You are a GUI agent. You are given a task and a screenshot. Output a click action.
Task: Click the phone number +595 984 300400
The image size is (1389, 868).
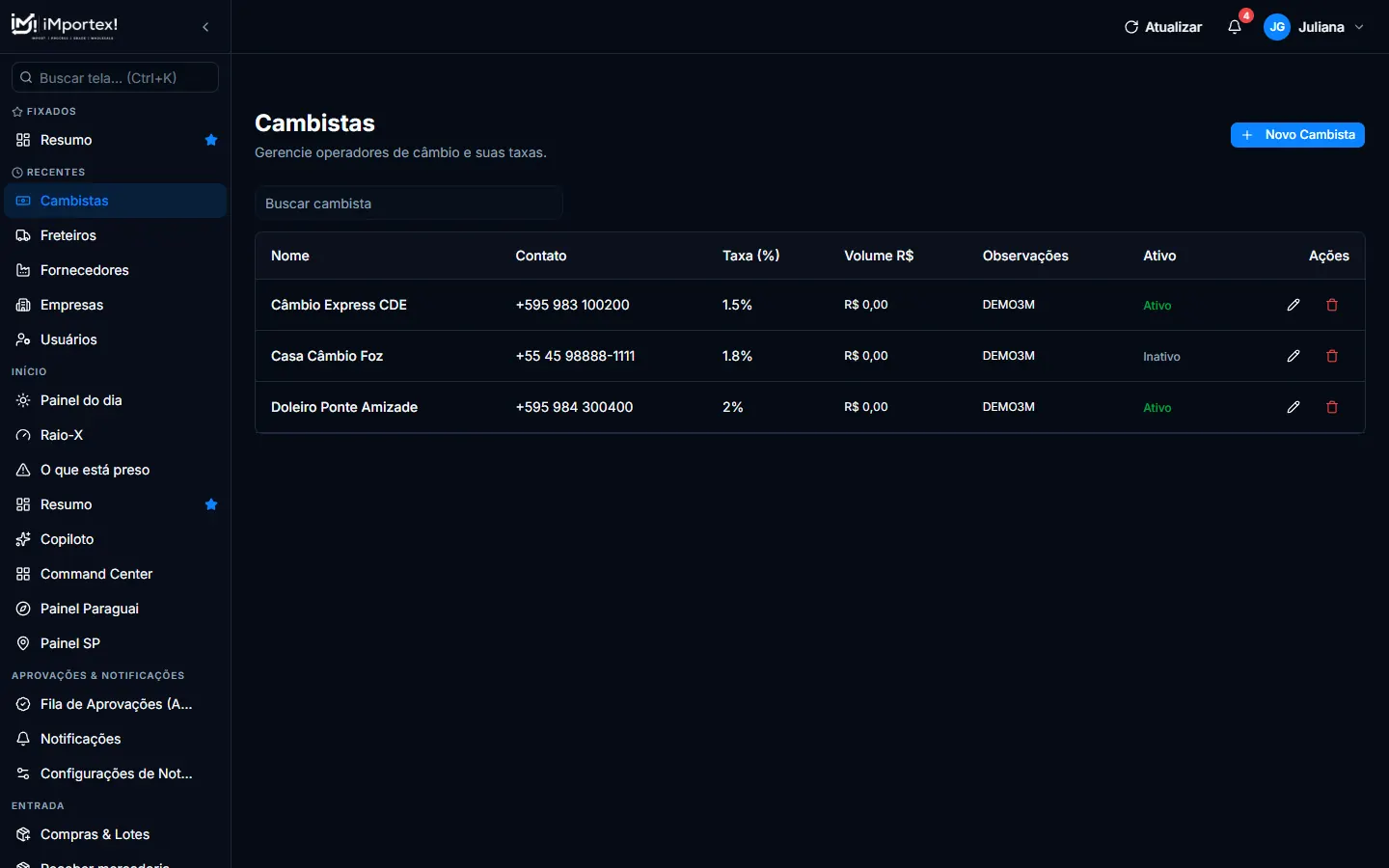click(574, 407)
